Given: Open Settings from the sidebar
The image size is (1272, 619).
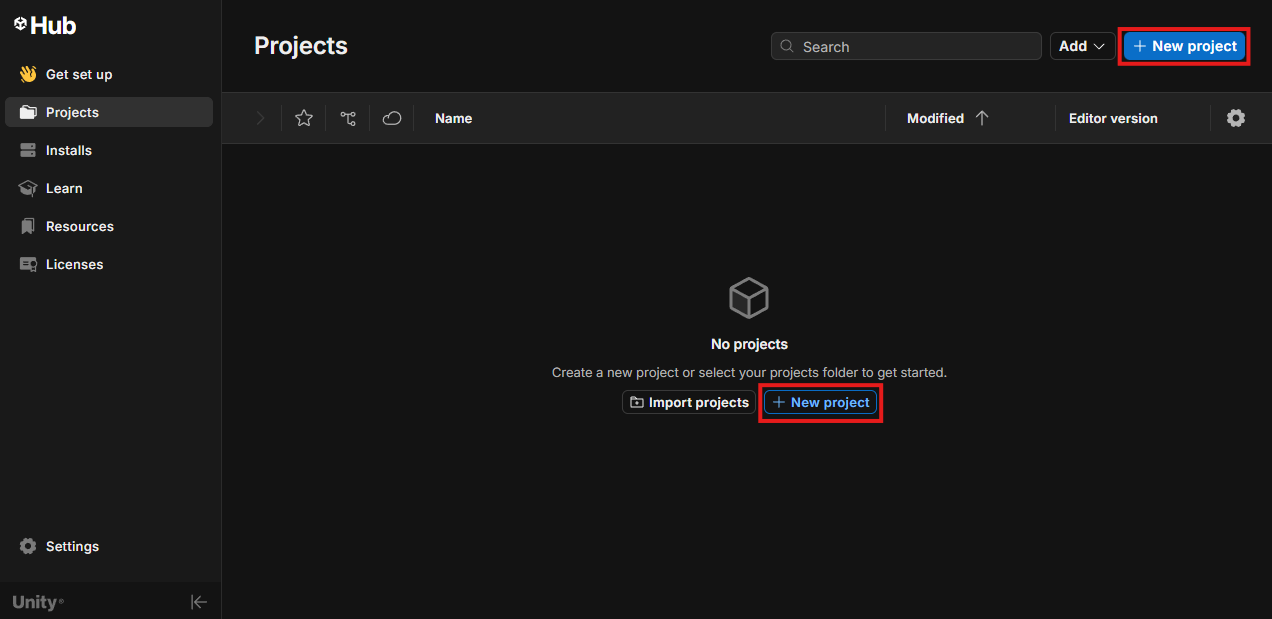Looking at the screenshot, I should [x=72, y=546].
